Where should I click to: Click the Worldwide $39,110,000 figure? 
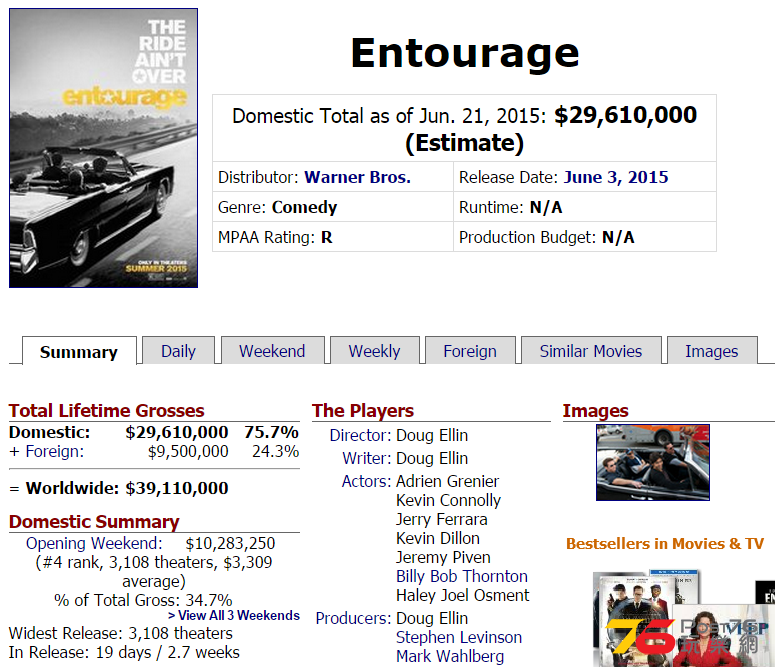(177, 489)
